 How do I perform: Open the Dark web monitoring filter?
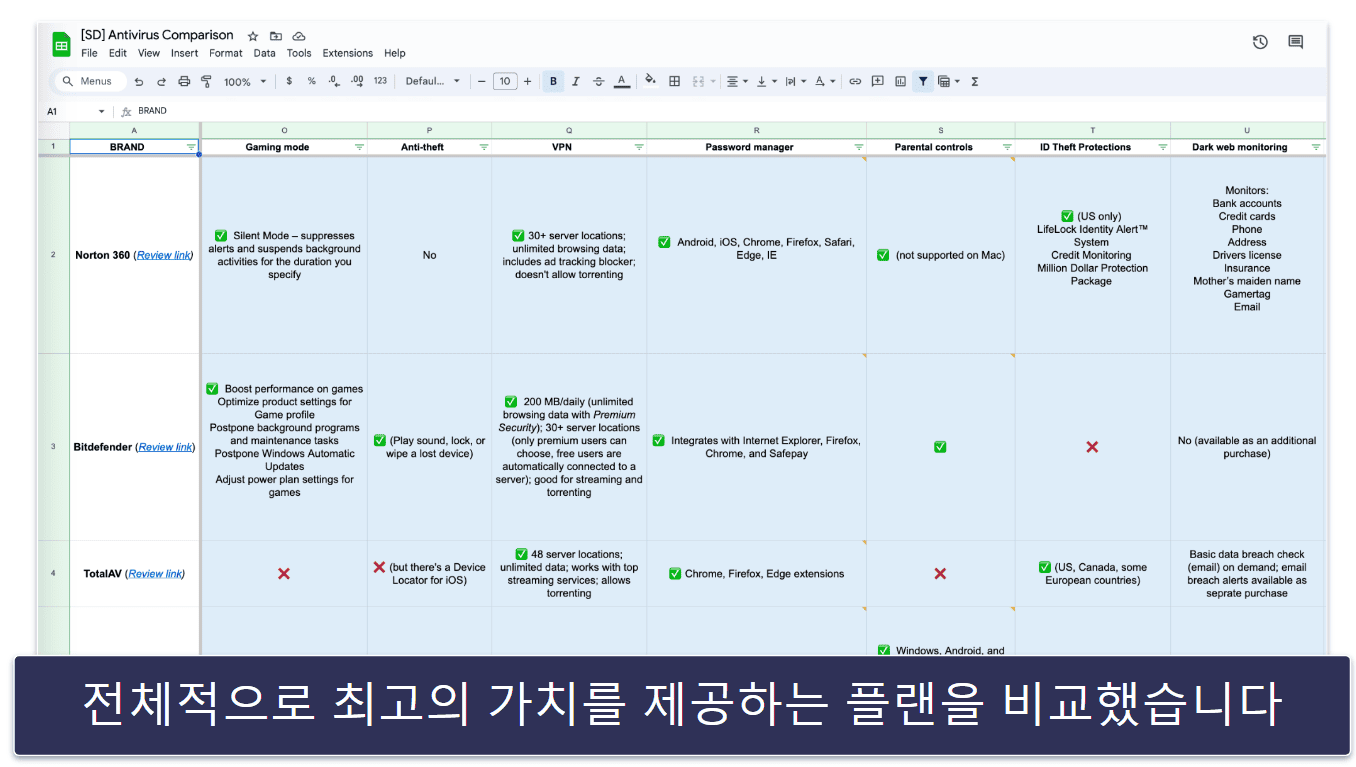tap(1316, 147)
